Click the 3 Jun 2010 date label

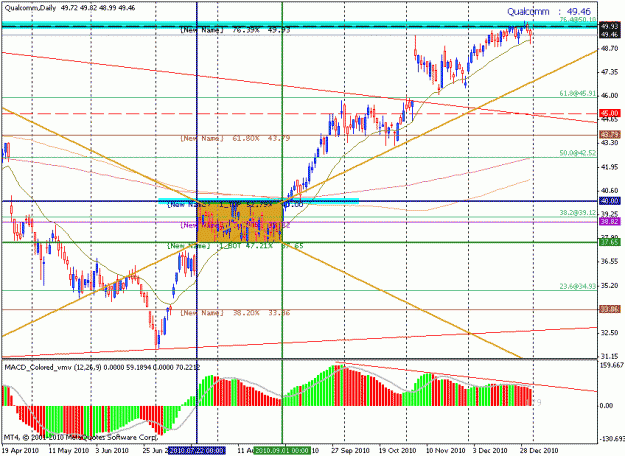pos(110,450)
